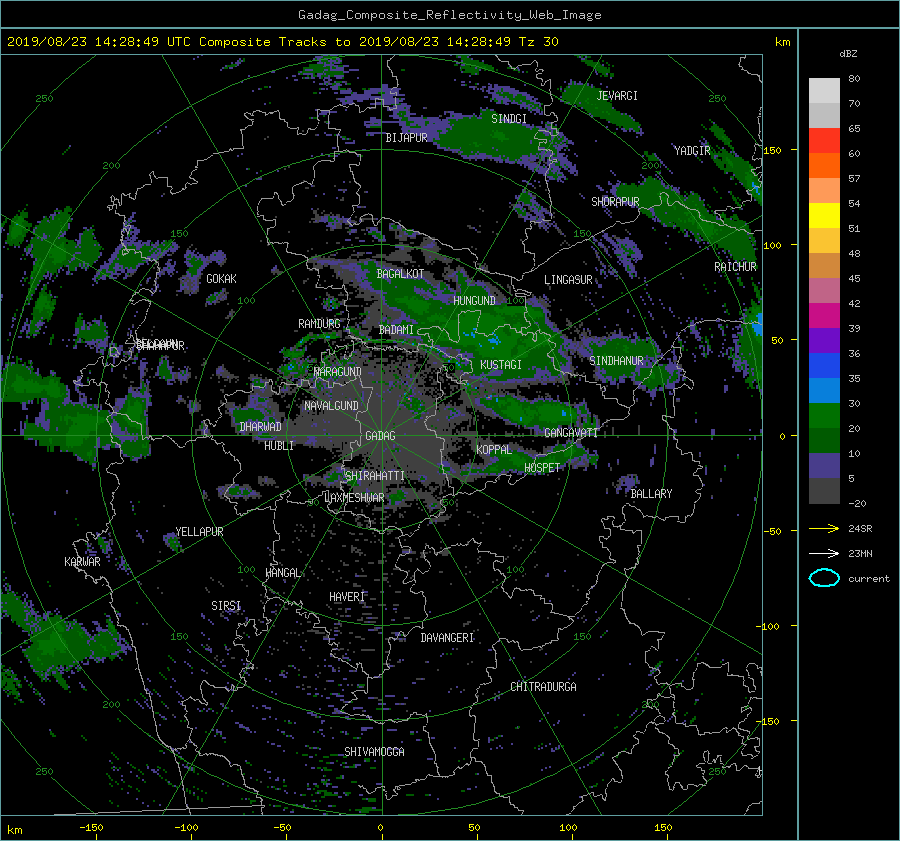900x841 pixels.
Task: Click the DAVANGERI town label
Action: click(x=447, y=638)
